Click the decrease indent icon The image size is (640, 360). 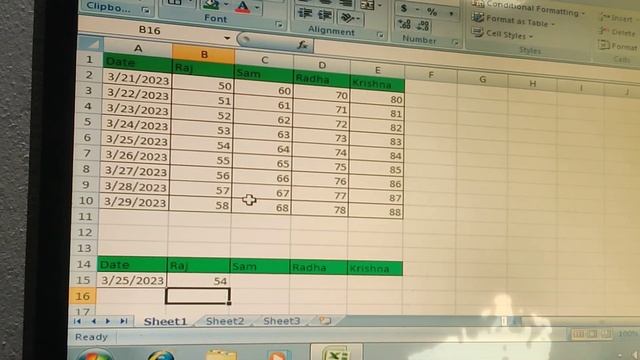tap(304, 13)
